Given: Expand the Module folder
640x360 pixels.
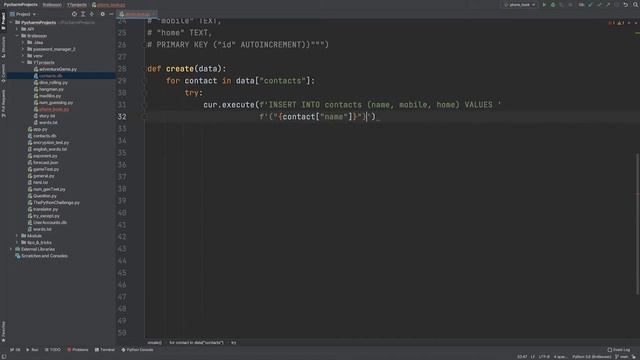Looking at the screenshot, I should click(17, 236).
